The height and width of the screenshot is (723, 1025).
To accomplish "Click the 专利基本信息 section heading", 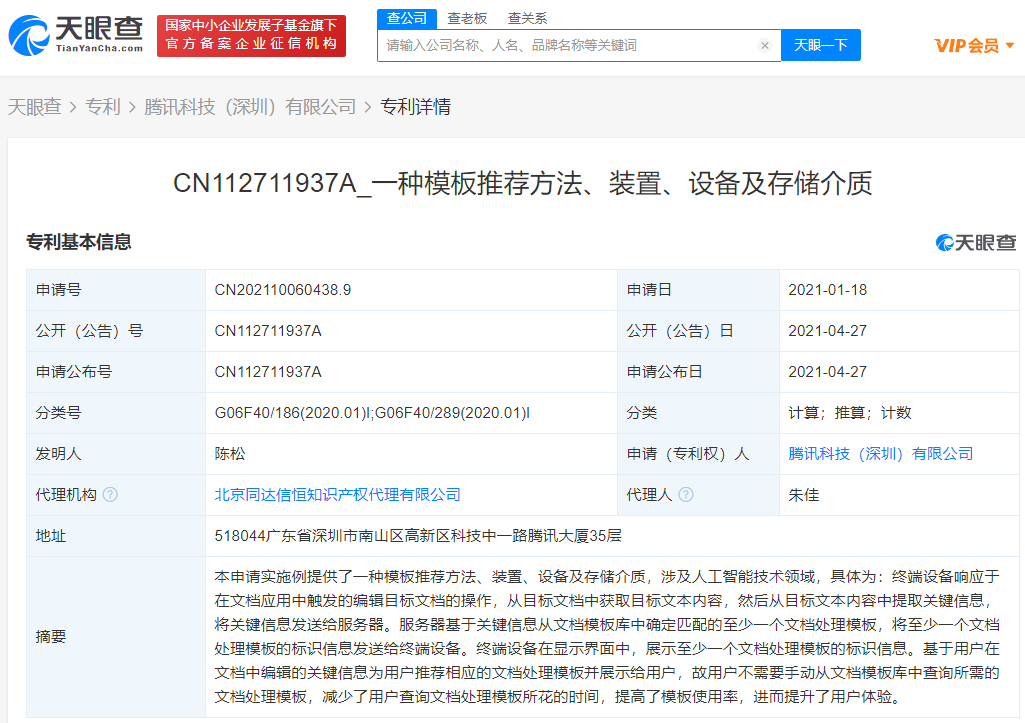I will click(x=79, y=242).
